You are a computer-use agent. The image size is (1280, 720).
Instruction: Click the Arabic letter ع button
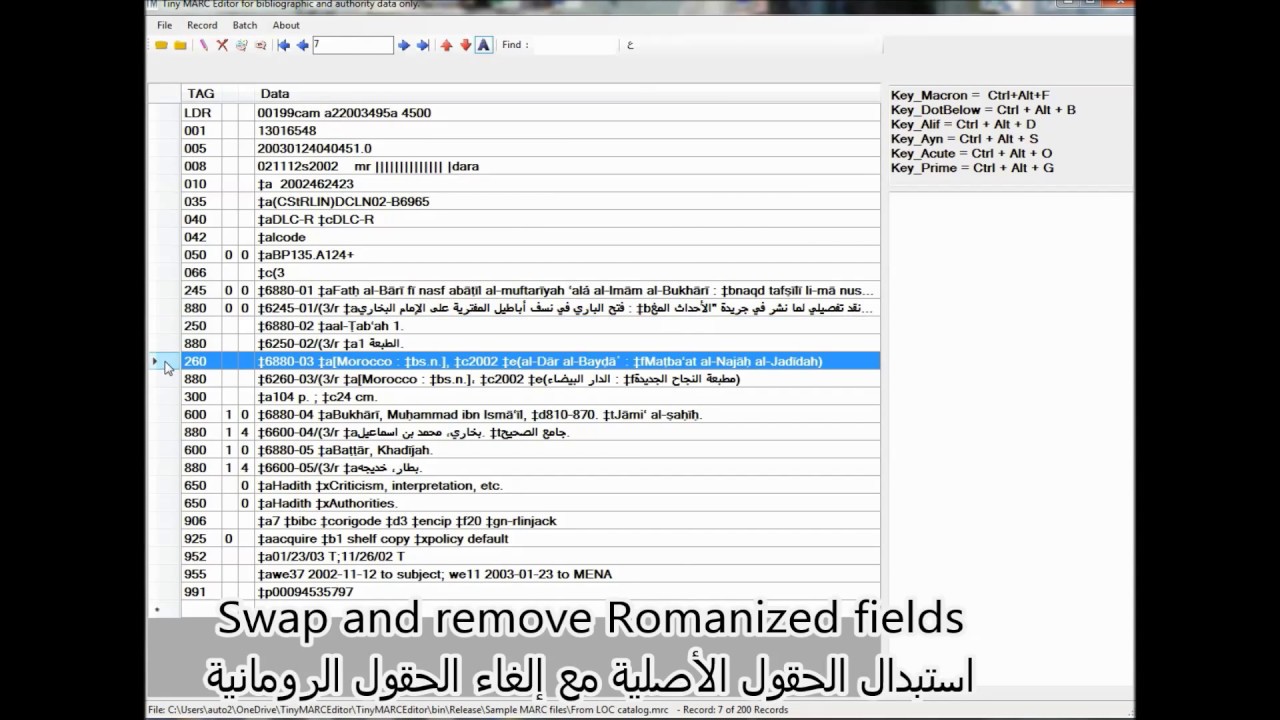click(630, 45)
